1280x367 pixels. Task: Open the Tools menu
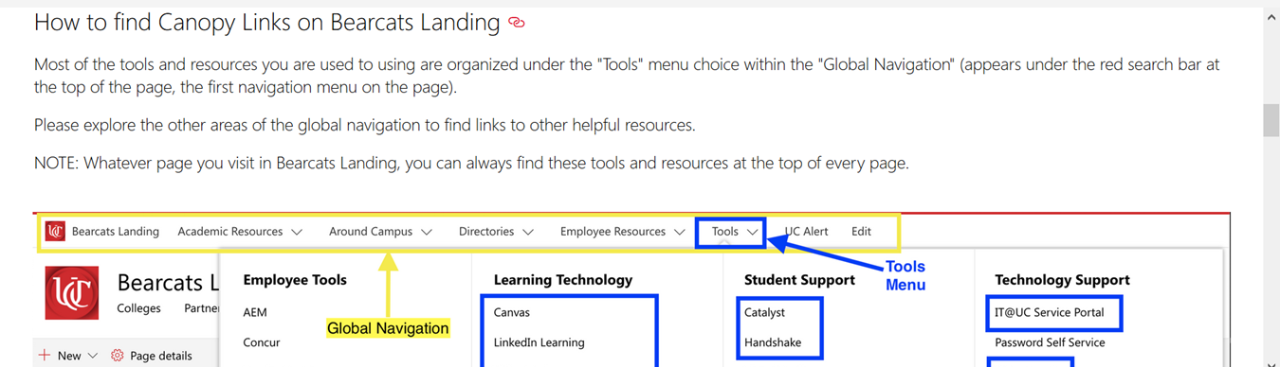tap(732, 231)
